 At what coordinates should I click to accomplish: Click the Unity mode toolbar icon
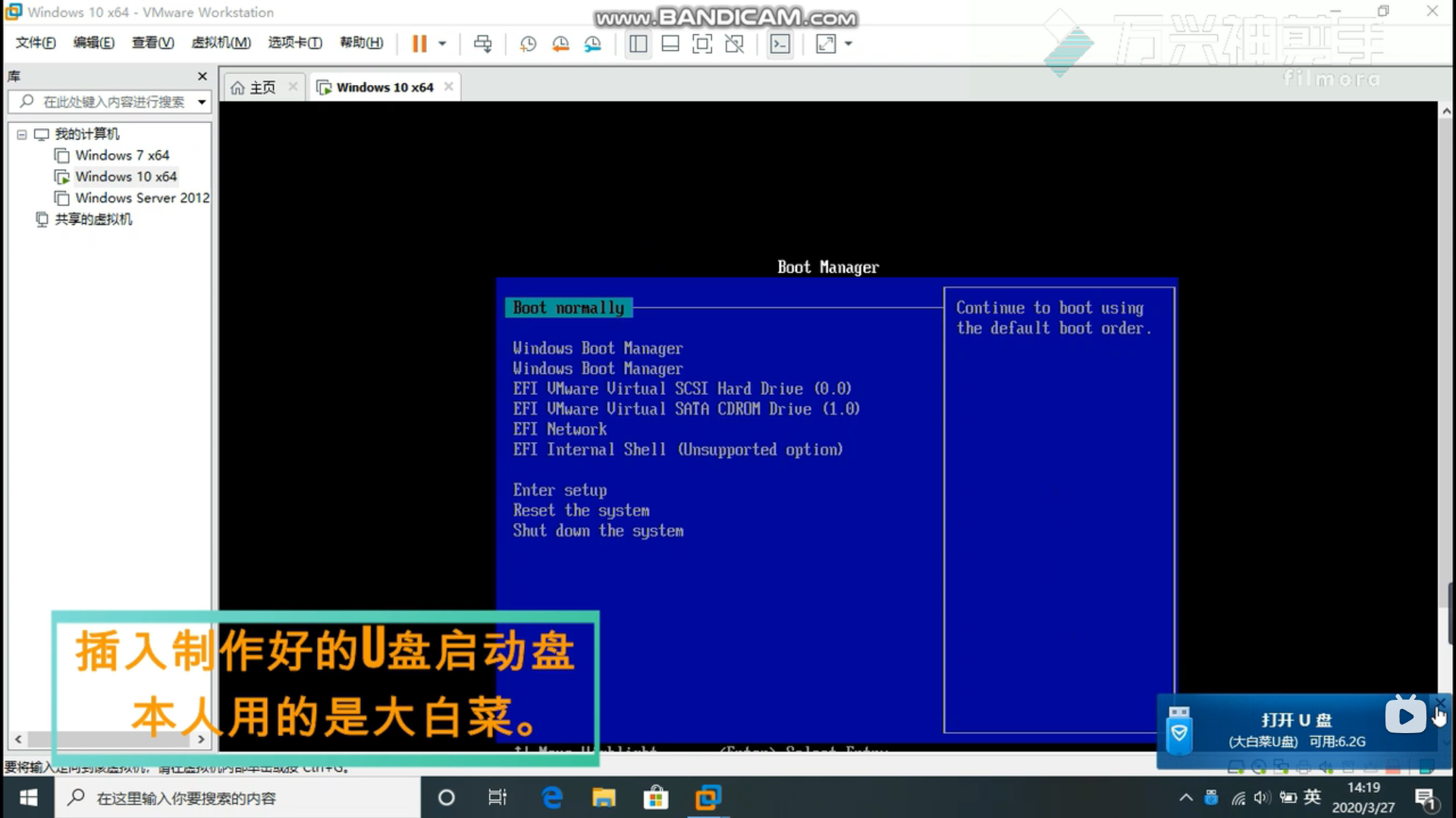point(734,44)
